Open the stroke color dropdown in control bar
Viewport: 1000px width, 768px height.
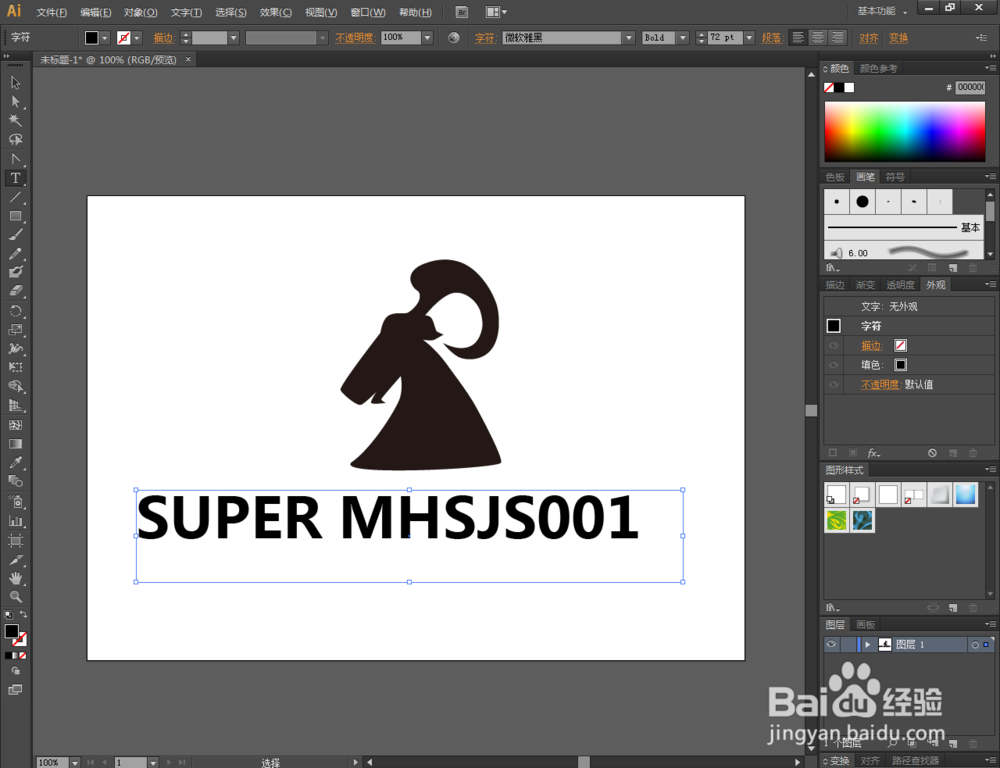[x=136, y=38]
